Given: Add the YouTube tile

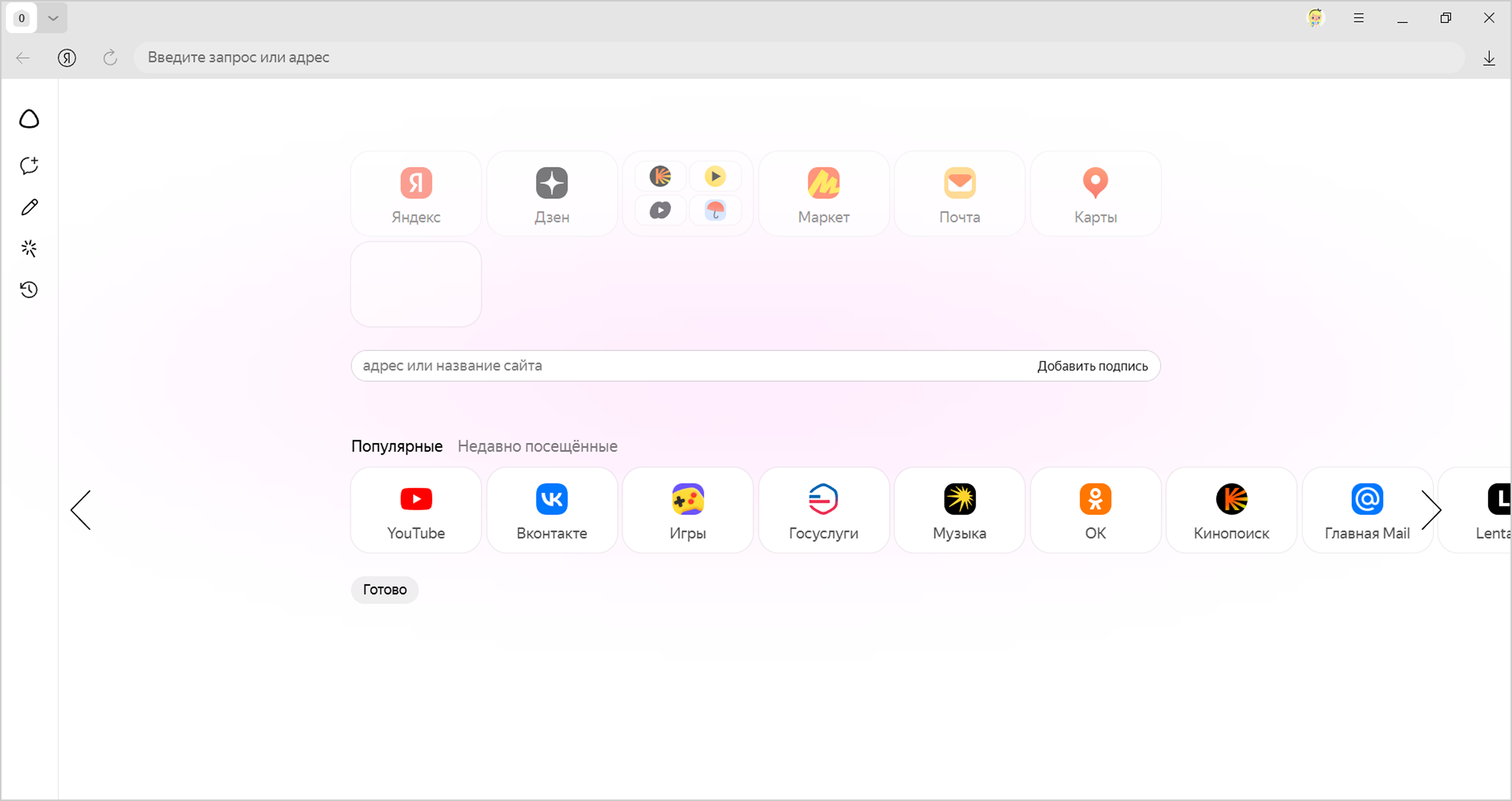Looking at the screenshot, I should click(416, 510).
